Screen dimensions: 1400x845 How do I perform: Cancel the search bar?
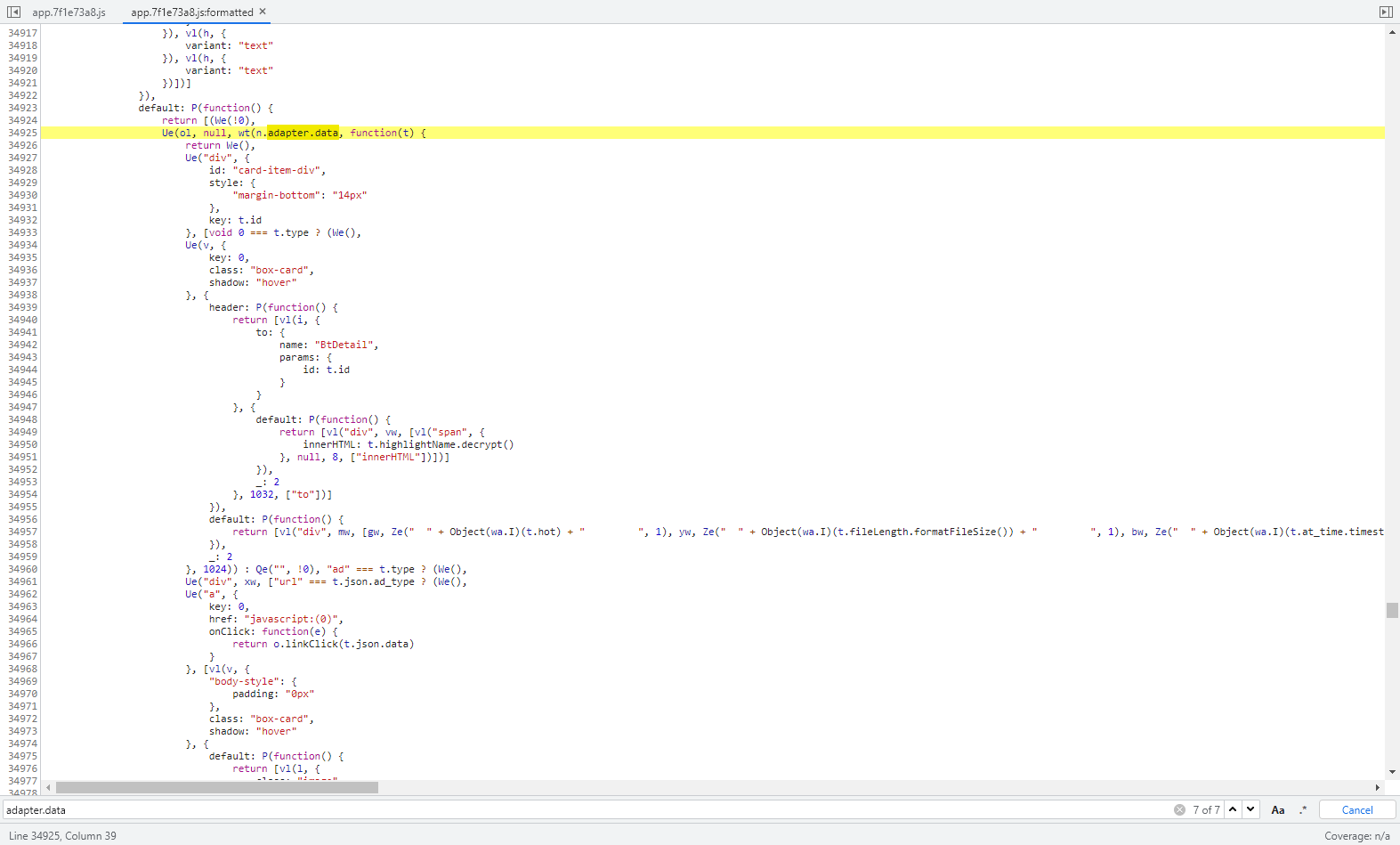[1356, 809]
